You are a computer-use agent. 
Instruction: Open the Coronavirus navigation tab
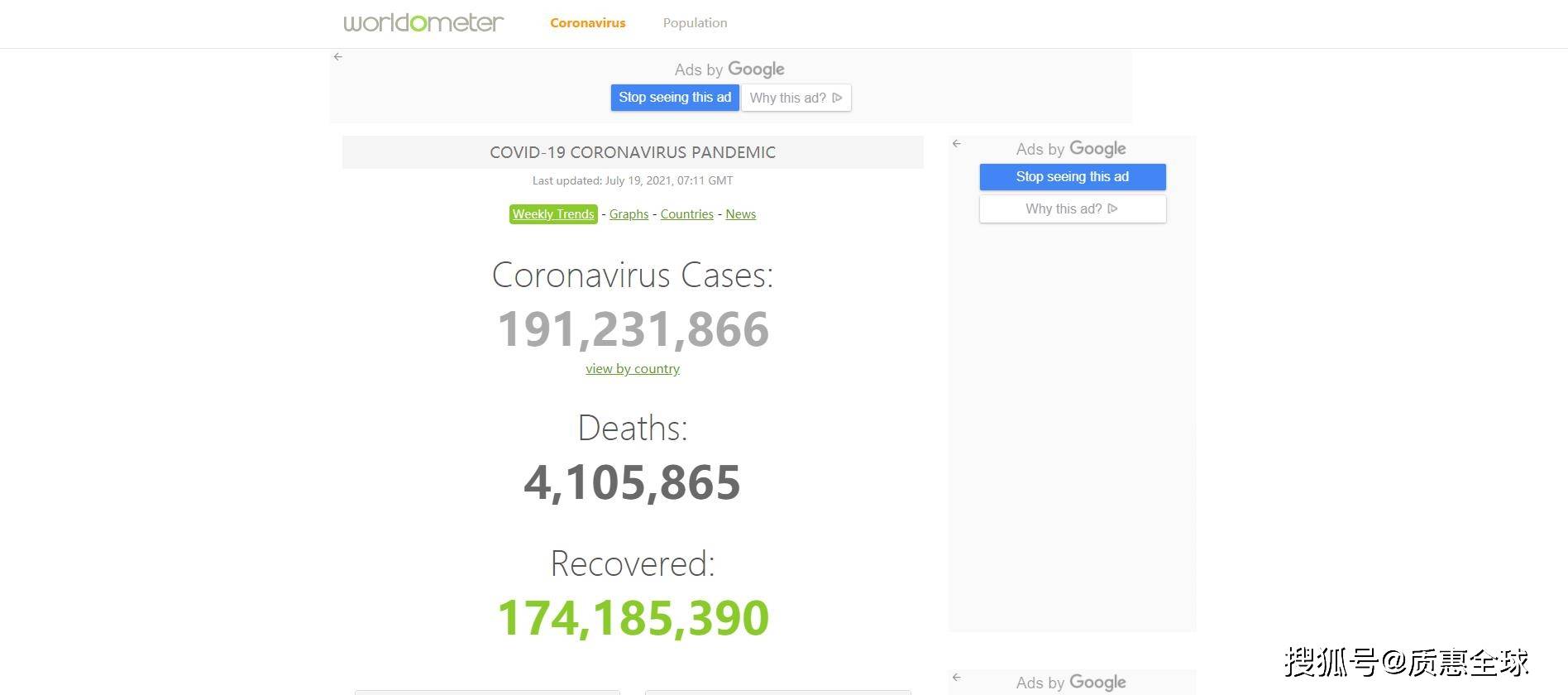[x=587, y=23]
